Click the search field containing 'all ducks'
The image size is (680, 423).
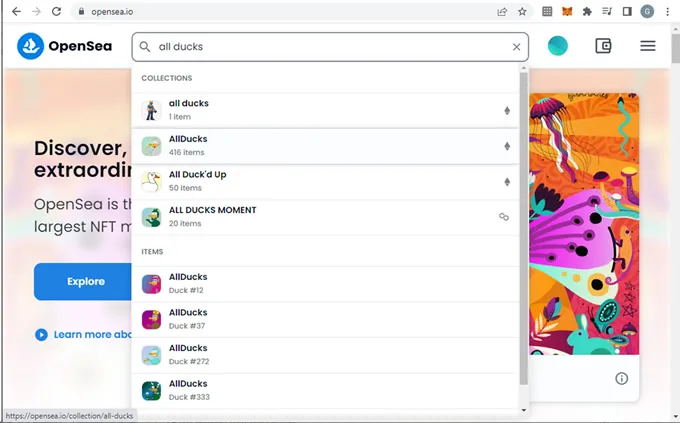pyautogui.click(x=330, y=47)
